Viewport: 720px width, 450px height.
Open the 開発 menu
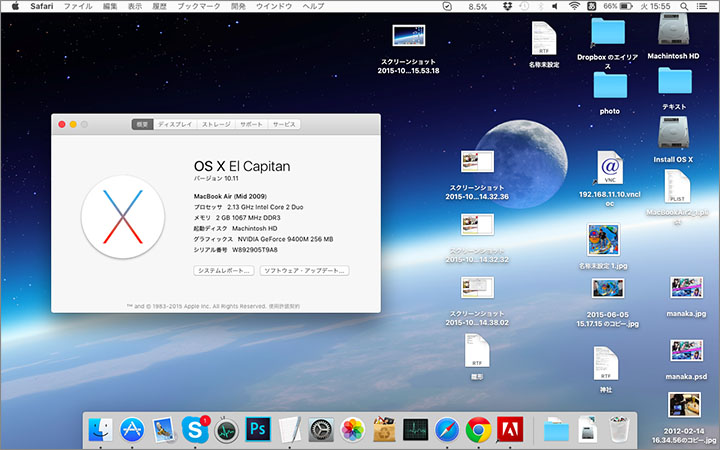[x=238, y=6]
